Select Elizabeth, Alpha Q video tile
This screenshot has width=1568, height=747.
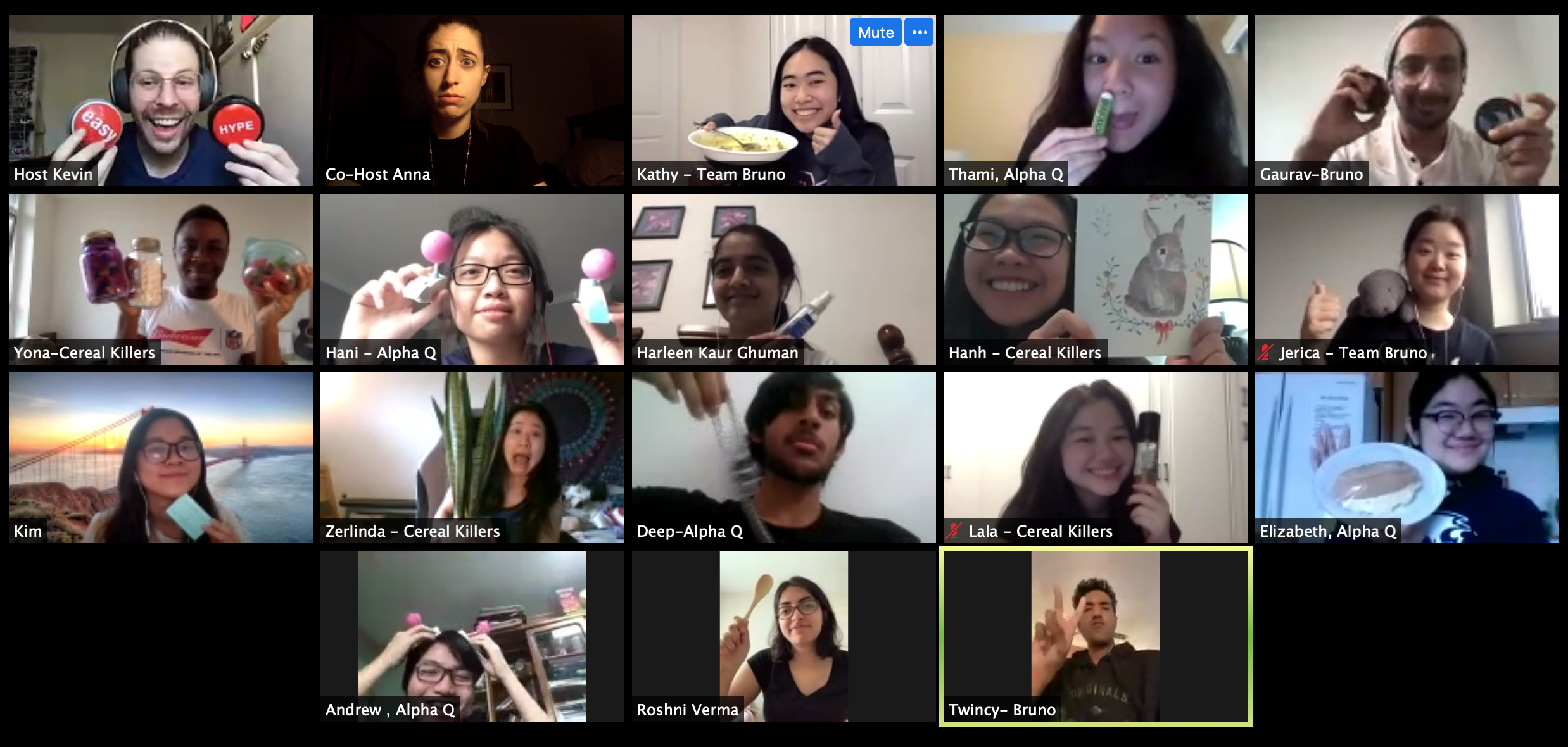(x=1407, y=458)
